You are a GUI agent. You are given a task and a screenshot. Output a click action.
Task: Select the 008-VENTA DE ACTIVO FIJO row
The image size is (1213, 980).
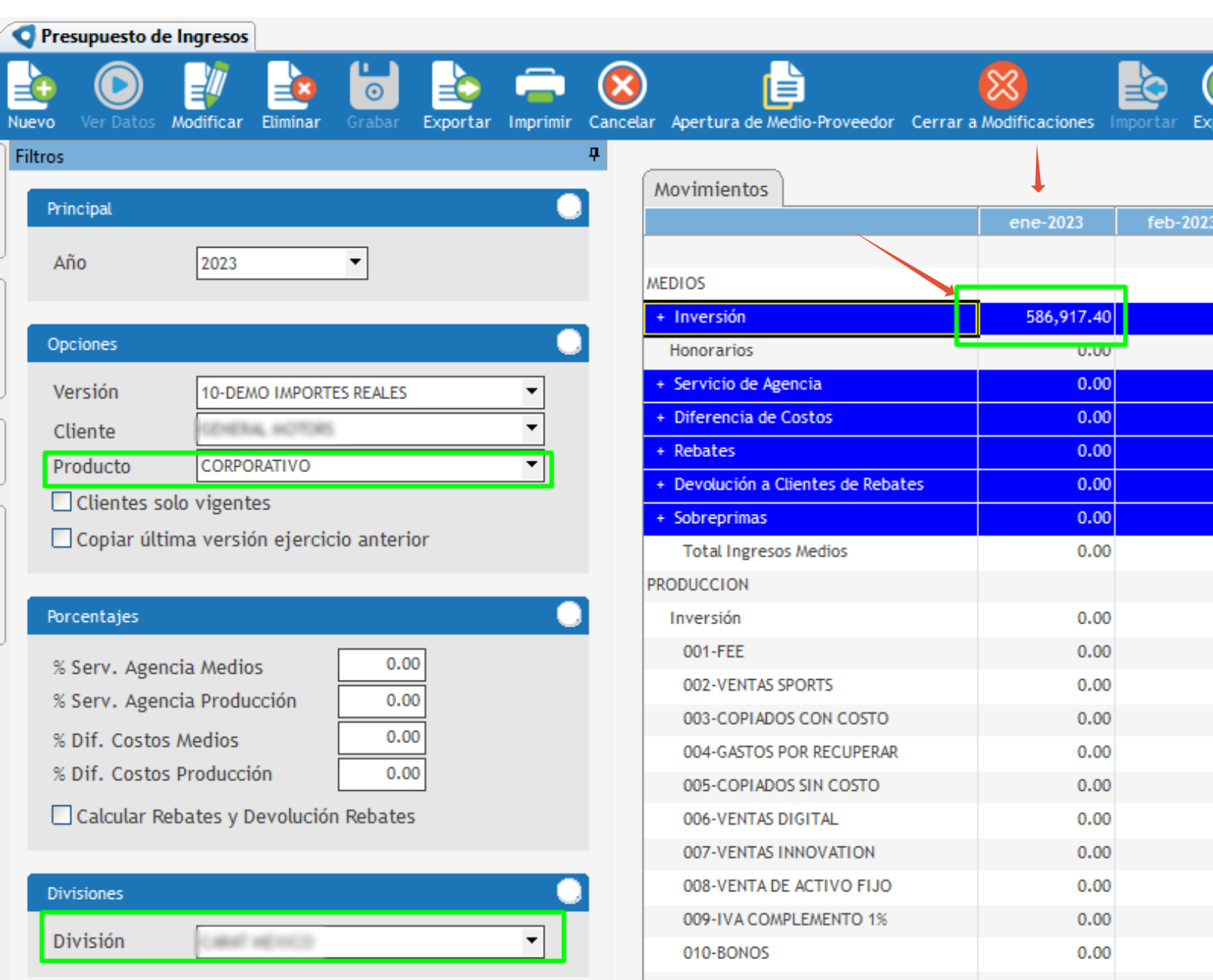[928, 886]
